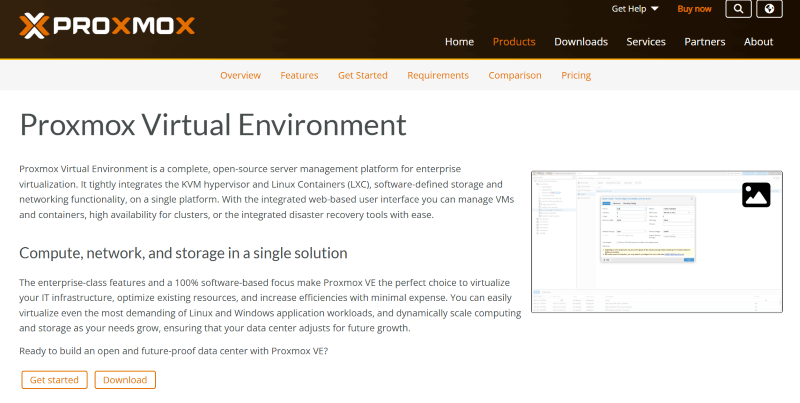
Task: Click the Buy now link
Action: 694,9
